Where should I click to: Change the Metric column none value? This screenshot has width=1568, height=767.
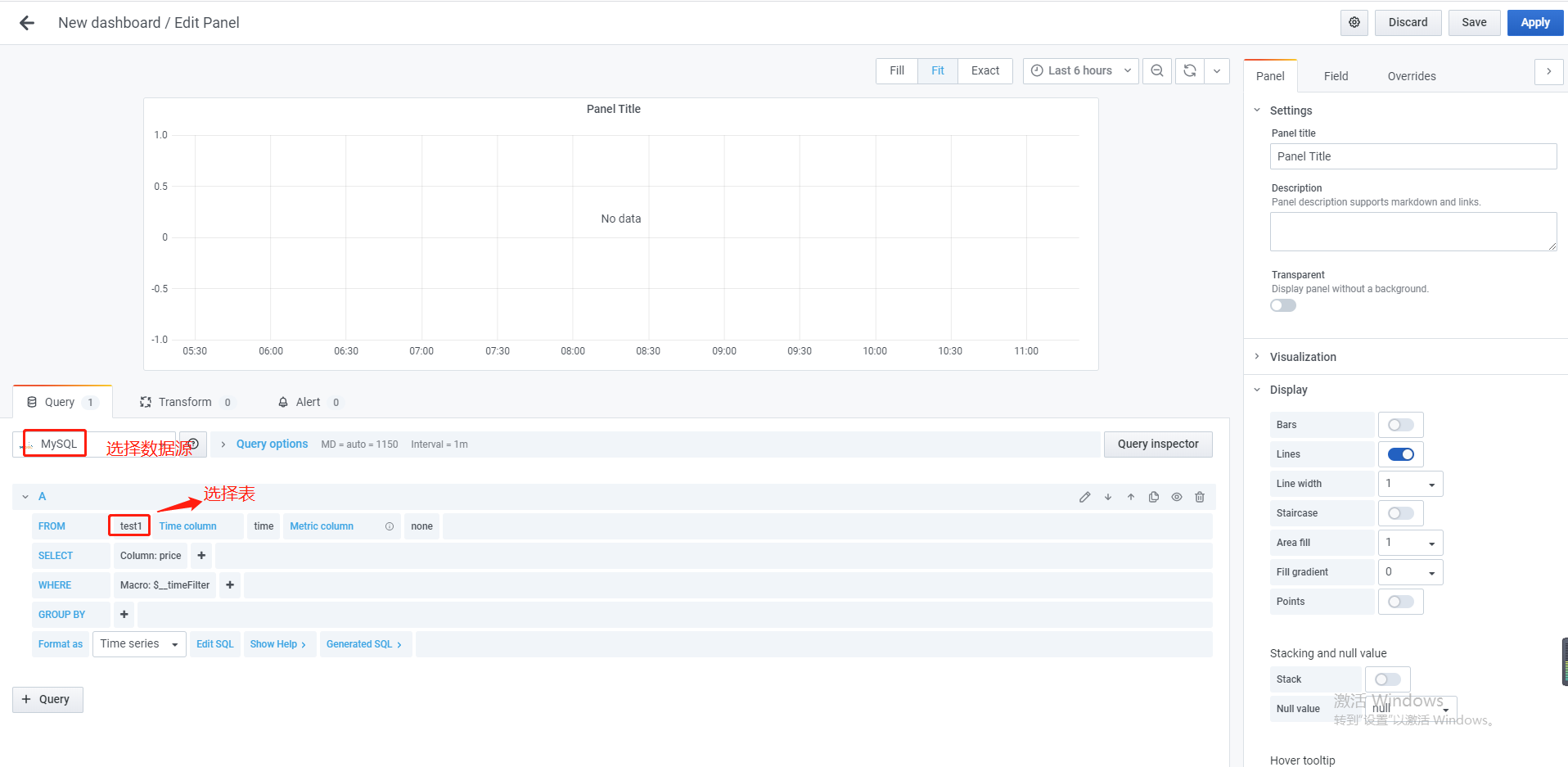[421, 526]
